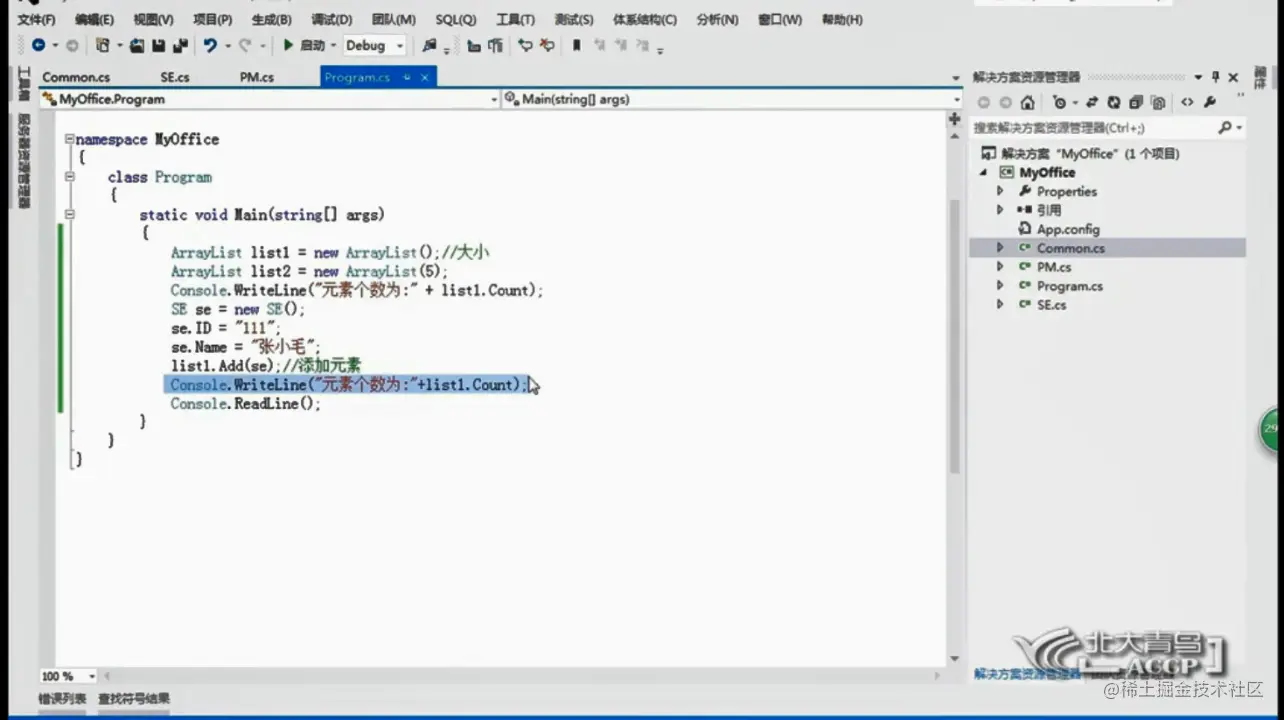Click the navigate backward toolbar icon
Screen dimensions: 1284x720
click(x=38, y=45)
